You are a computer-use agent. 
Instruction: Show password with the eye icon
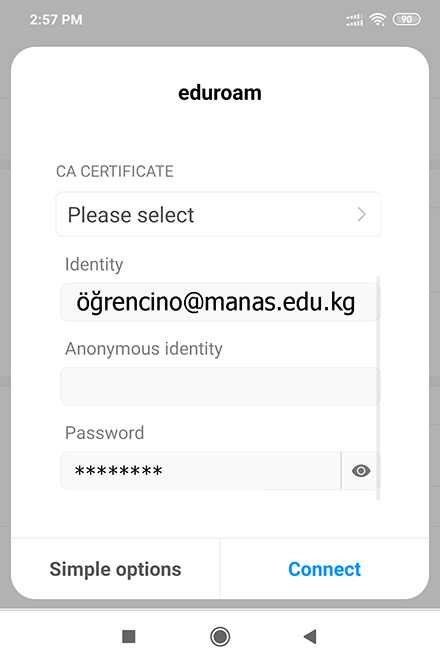coord(361,471)
